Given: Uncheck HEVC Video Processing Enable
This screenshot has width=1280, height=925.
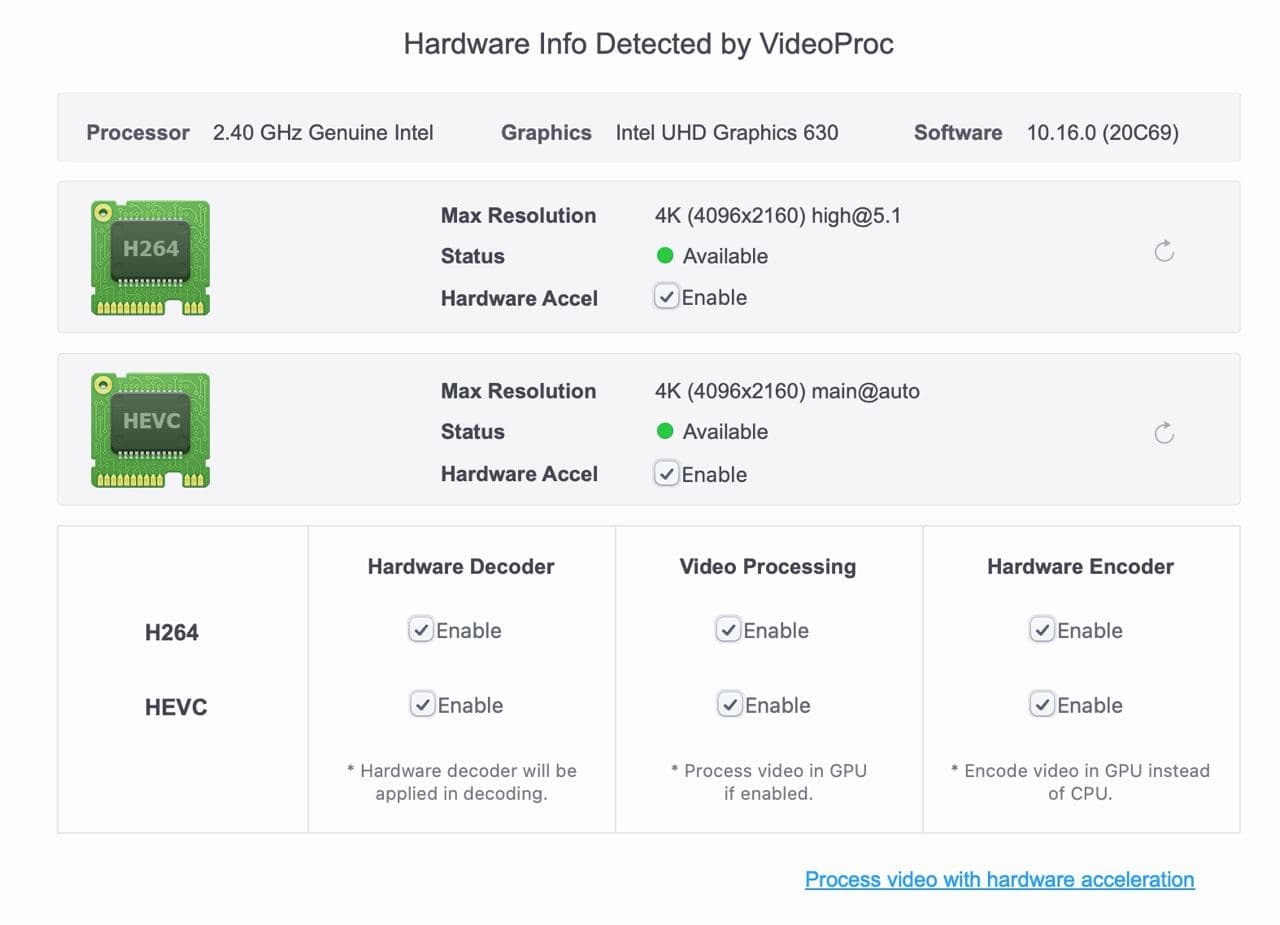Looking at the screenshot, I should [730, 705].
